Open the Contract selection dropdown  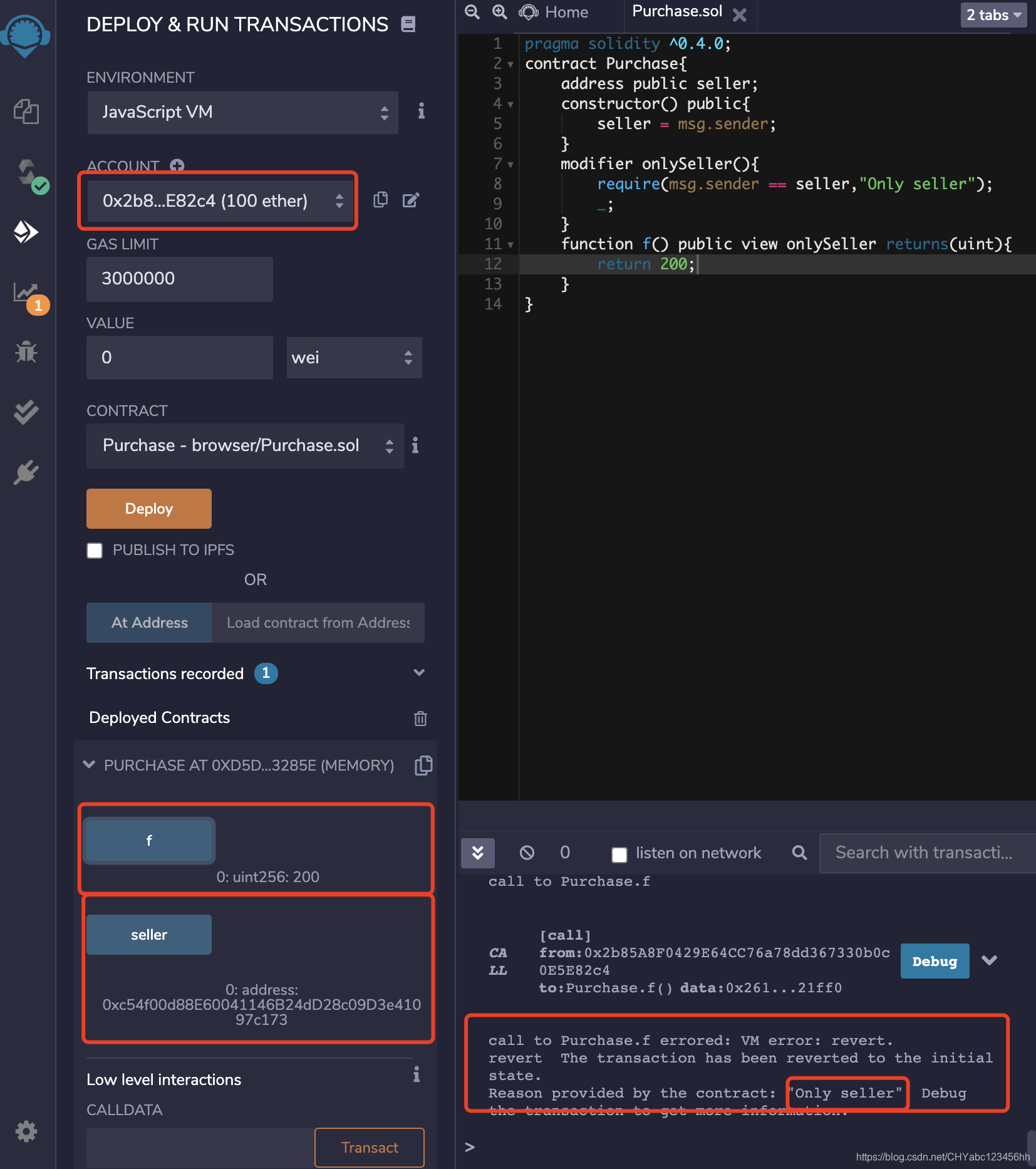pyautogui.click(x=245, y=445)
